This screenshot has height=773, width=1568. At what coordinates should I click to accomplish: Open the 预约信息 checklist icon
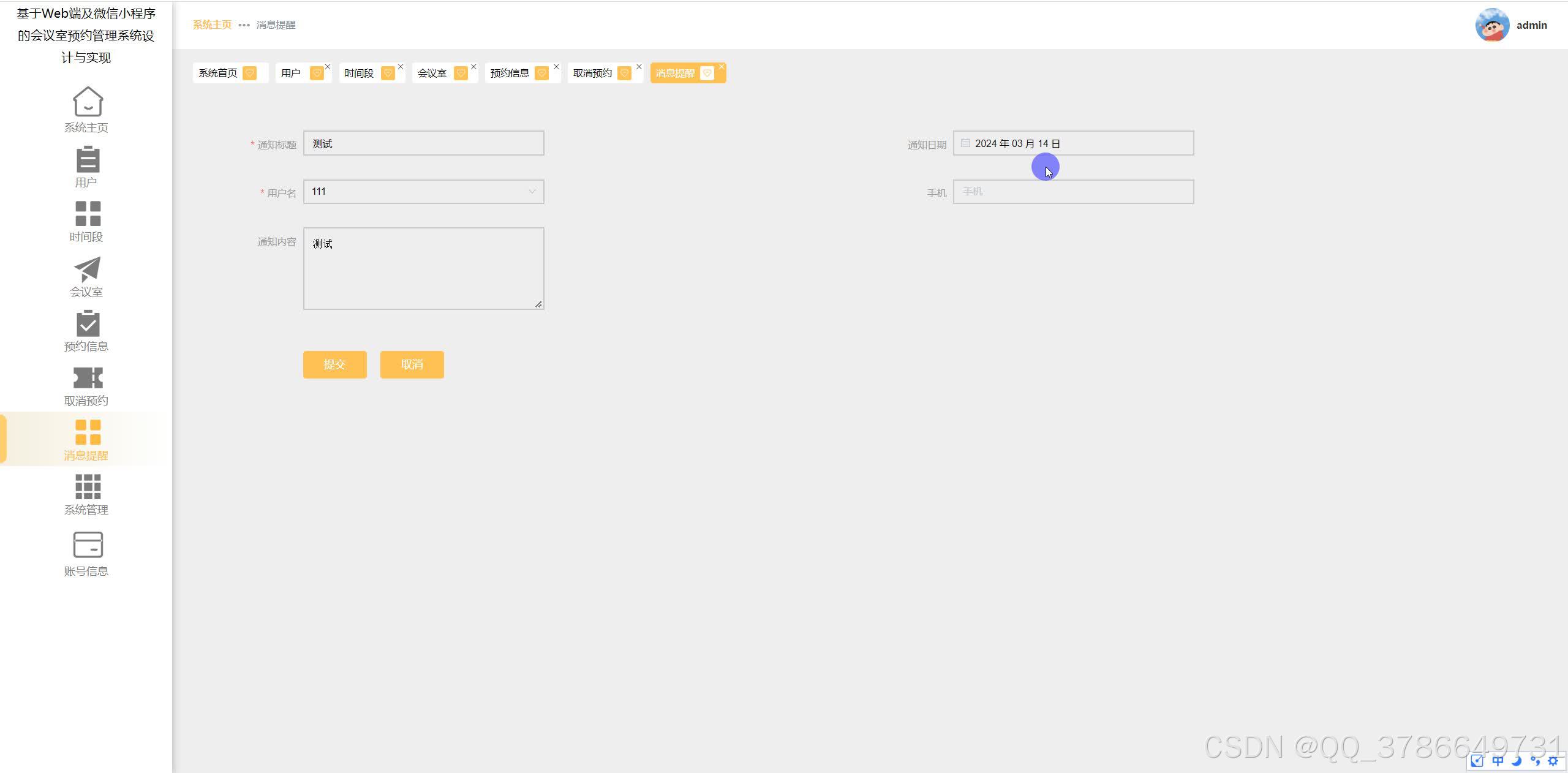[x=88, y=323]
